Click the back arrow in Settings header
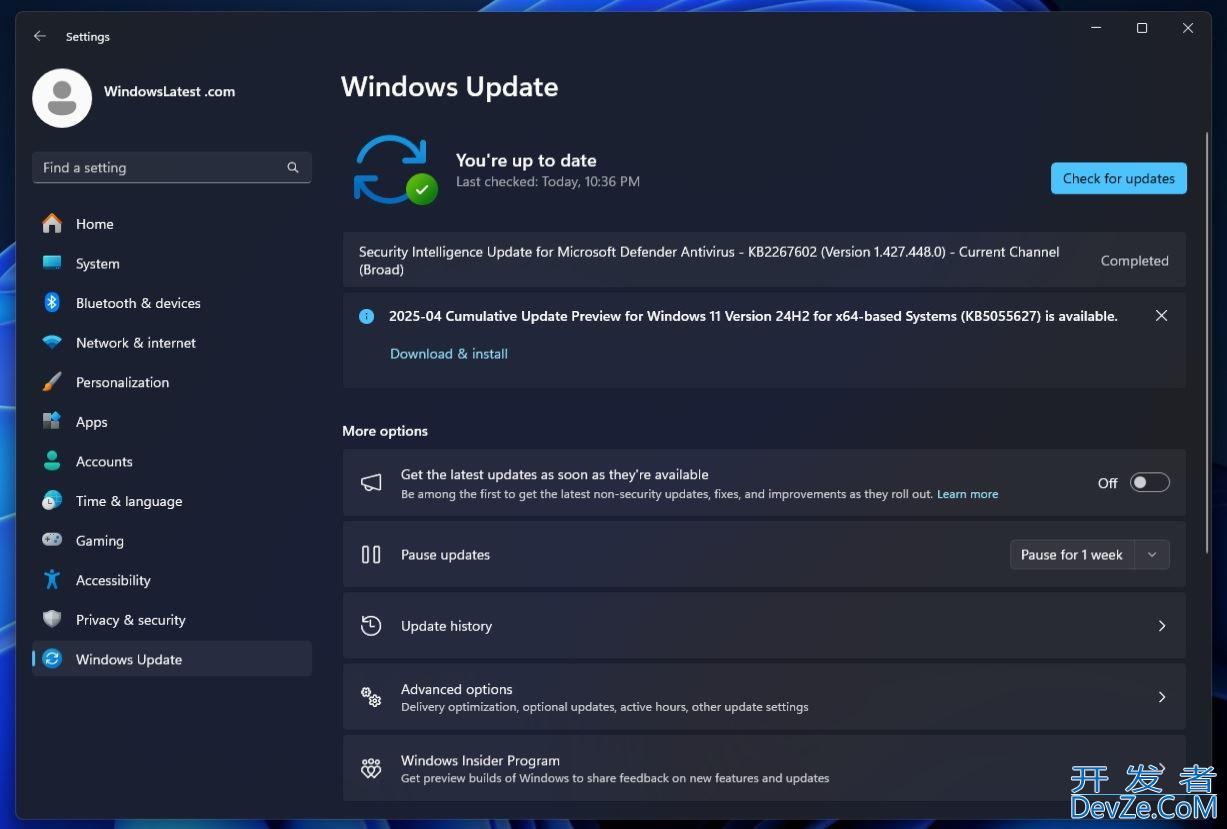The height and width of the screenshot is (829, 1227). pyautogui.click(x=40, y=36)
